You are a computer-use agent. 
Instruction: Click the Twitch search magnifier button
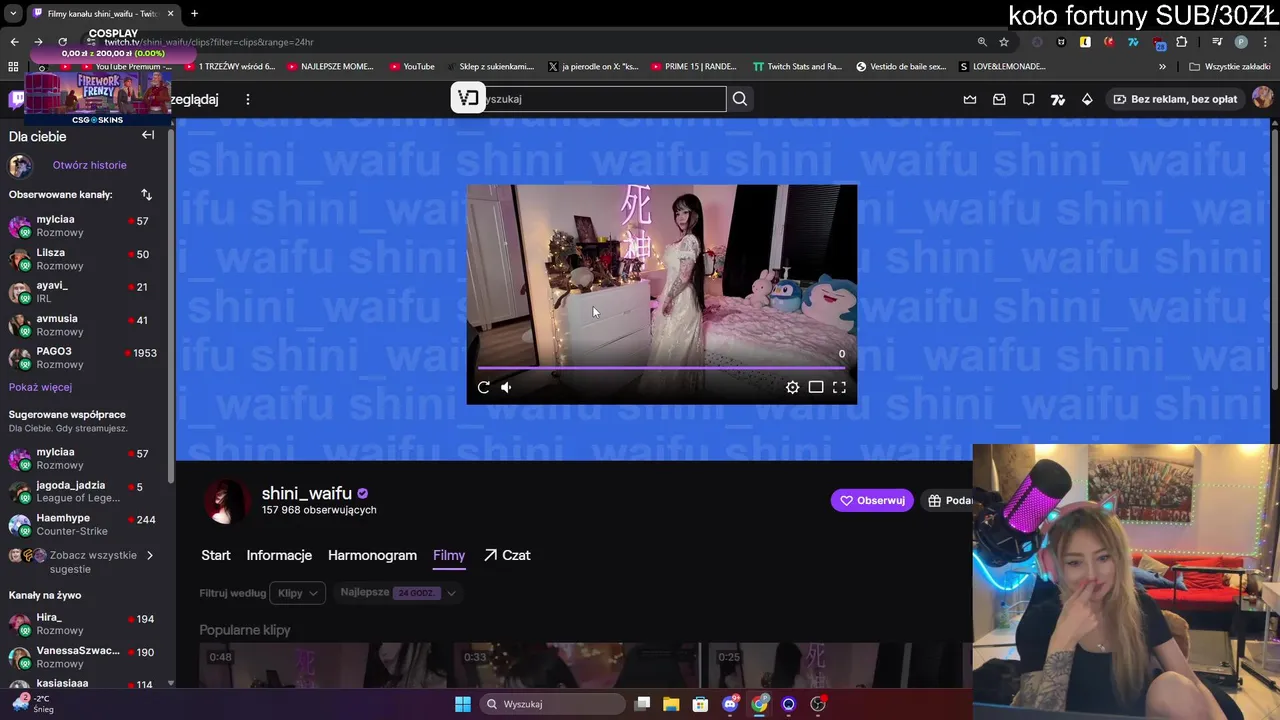740,99
